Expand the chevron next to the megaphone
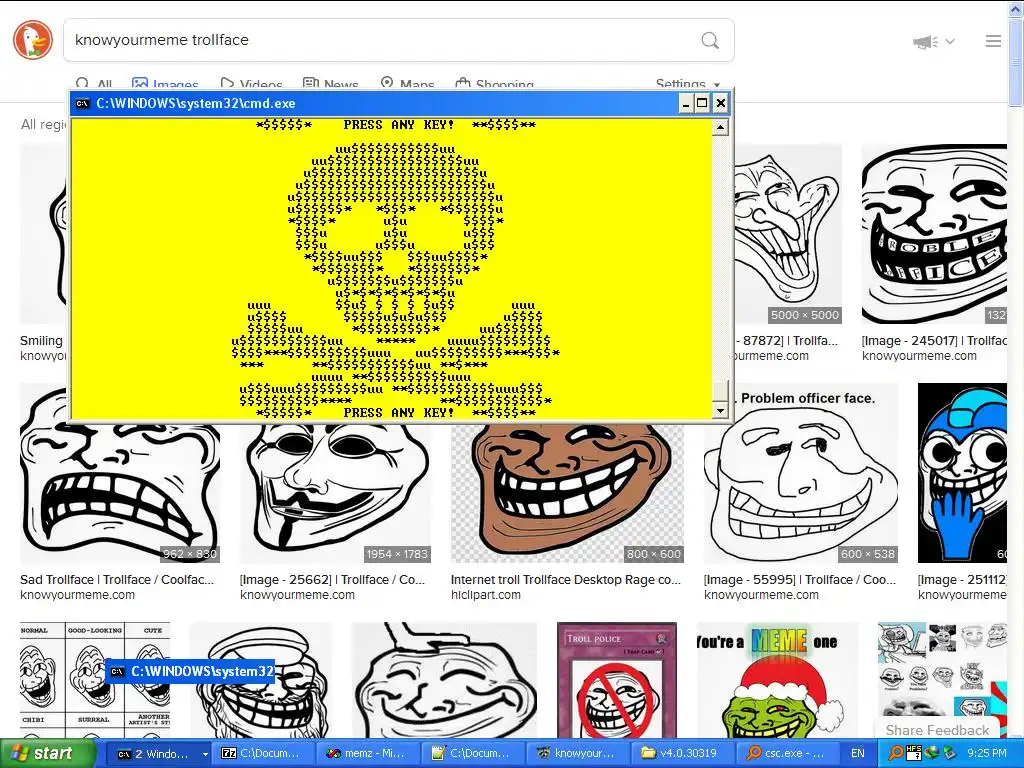The image size is (1024, 768). [x=950, y=41]
